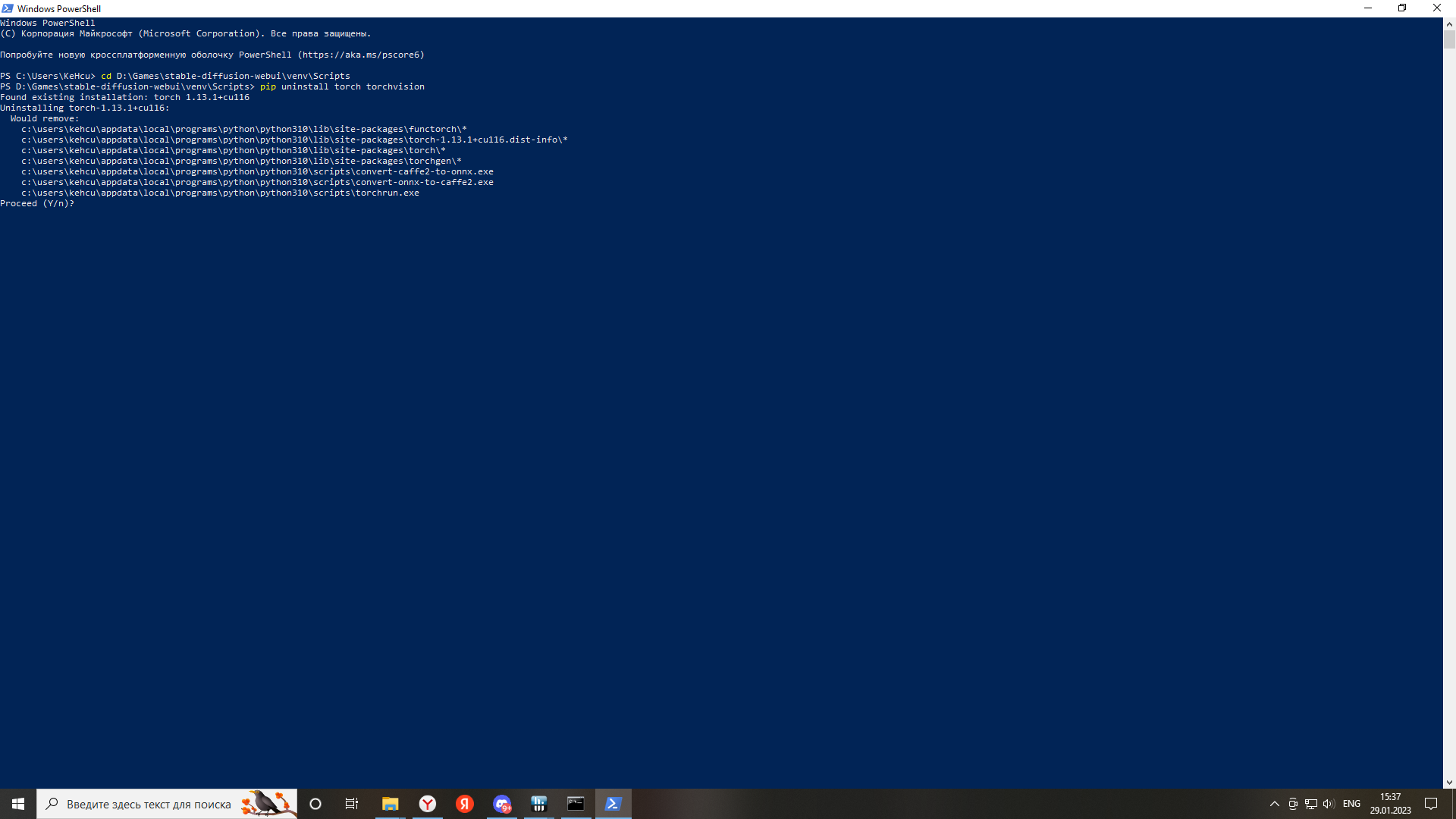The image size is (1456, 819).
Task: Click the PowerShell title bar system menu icon
Action: pyautogui.click(x=8, y=8)
